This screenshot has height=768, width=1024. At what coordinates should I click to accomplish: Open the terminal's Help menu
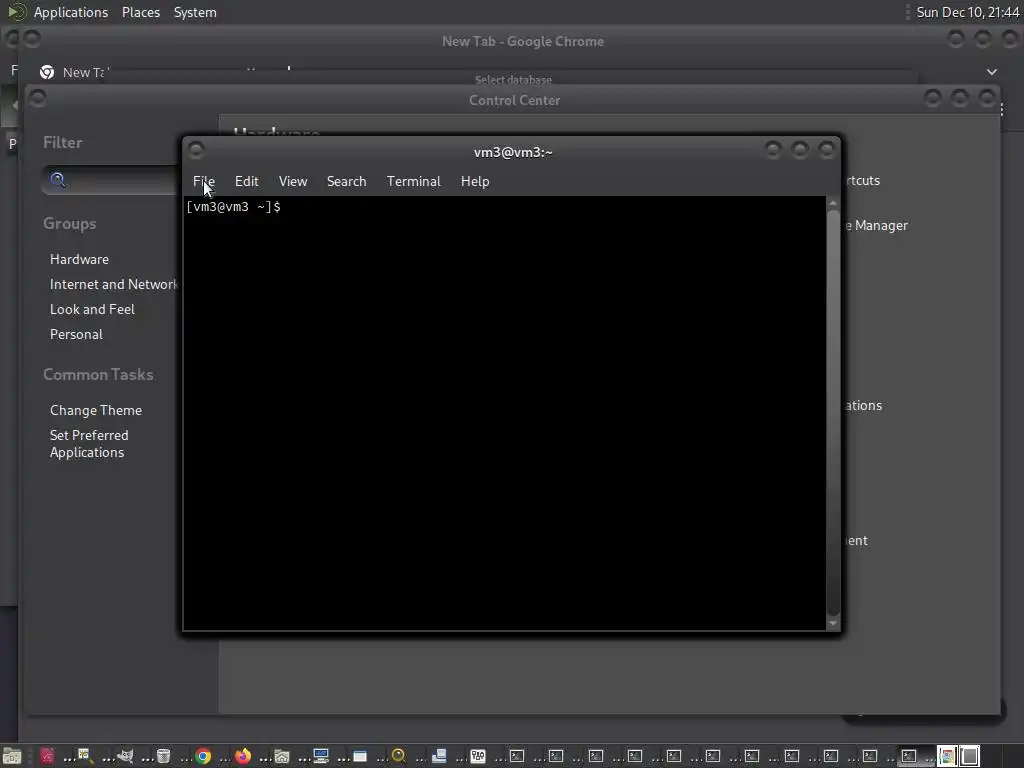pos(475,182)
